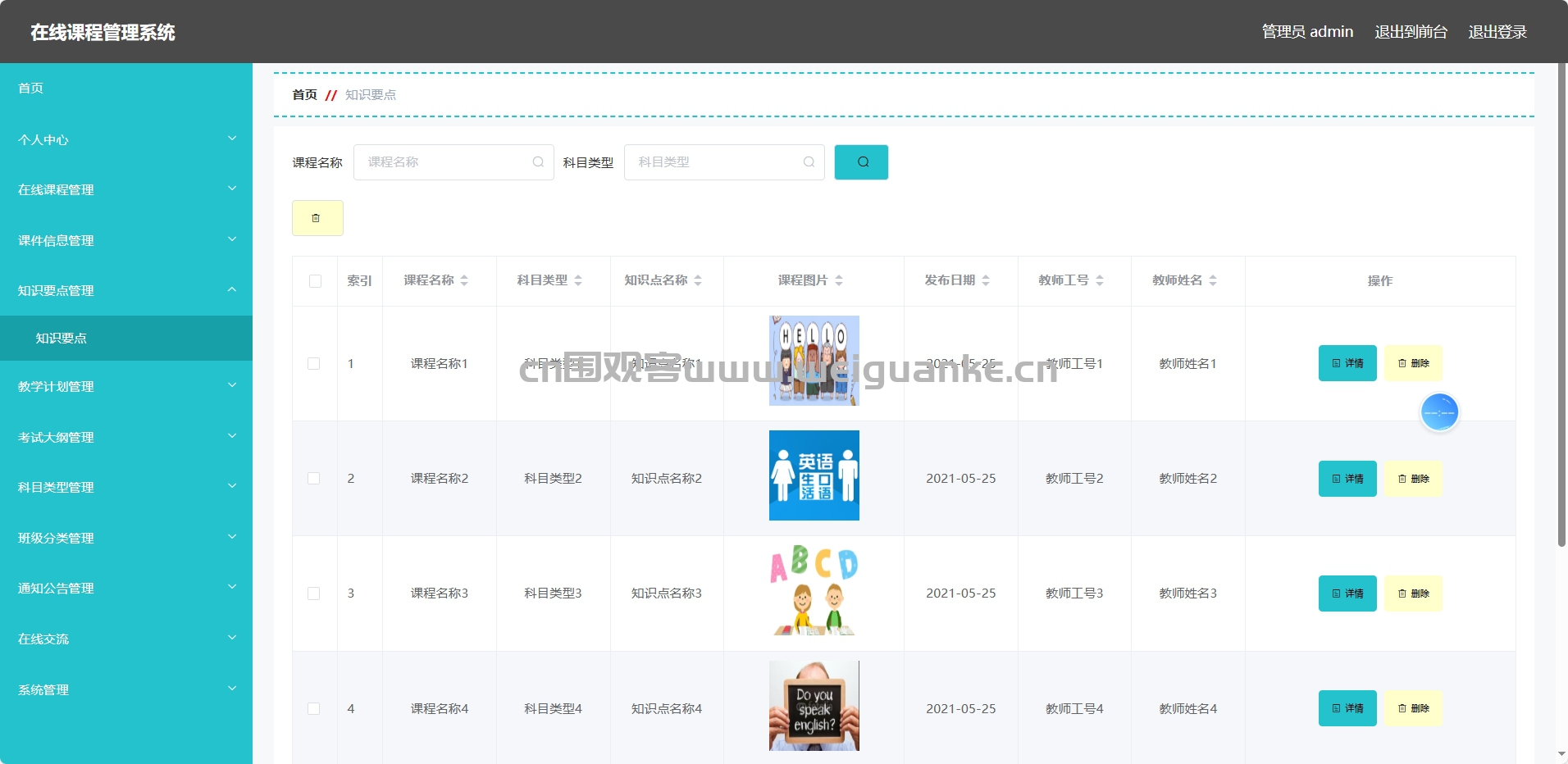
Task: Click 退出登录 in top bar
Action: click(1497, 32)
